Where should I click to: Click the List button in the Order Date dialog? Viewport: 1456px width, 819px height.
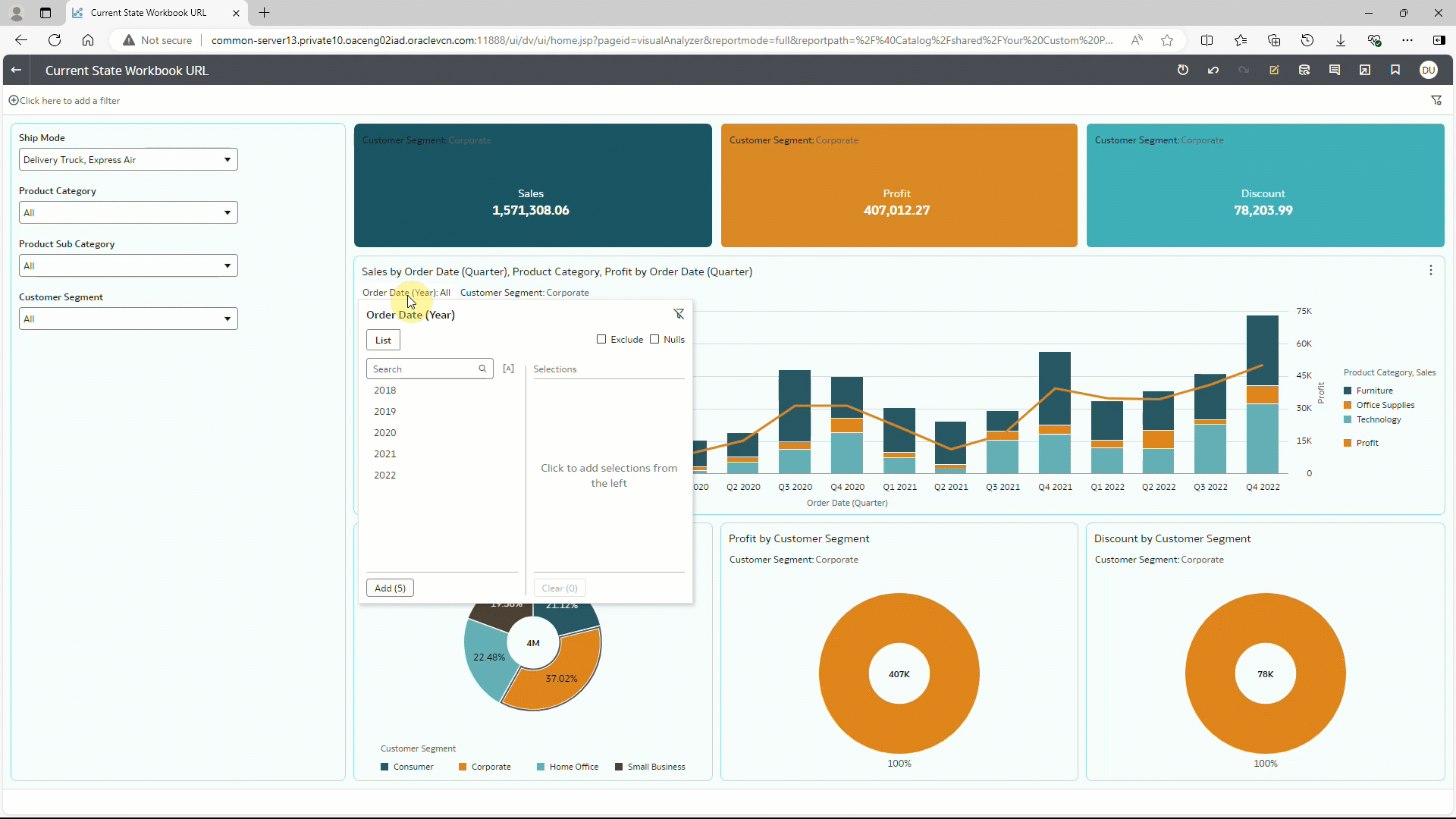pyautogui.click(x=382, y=340)
